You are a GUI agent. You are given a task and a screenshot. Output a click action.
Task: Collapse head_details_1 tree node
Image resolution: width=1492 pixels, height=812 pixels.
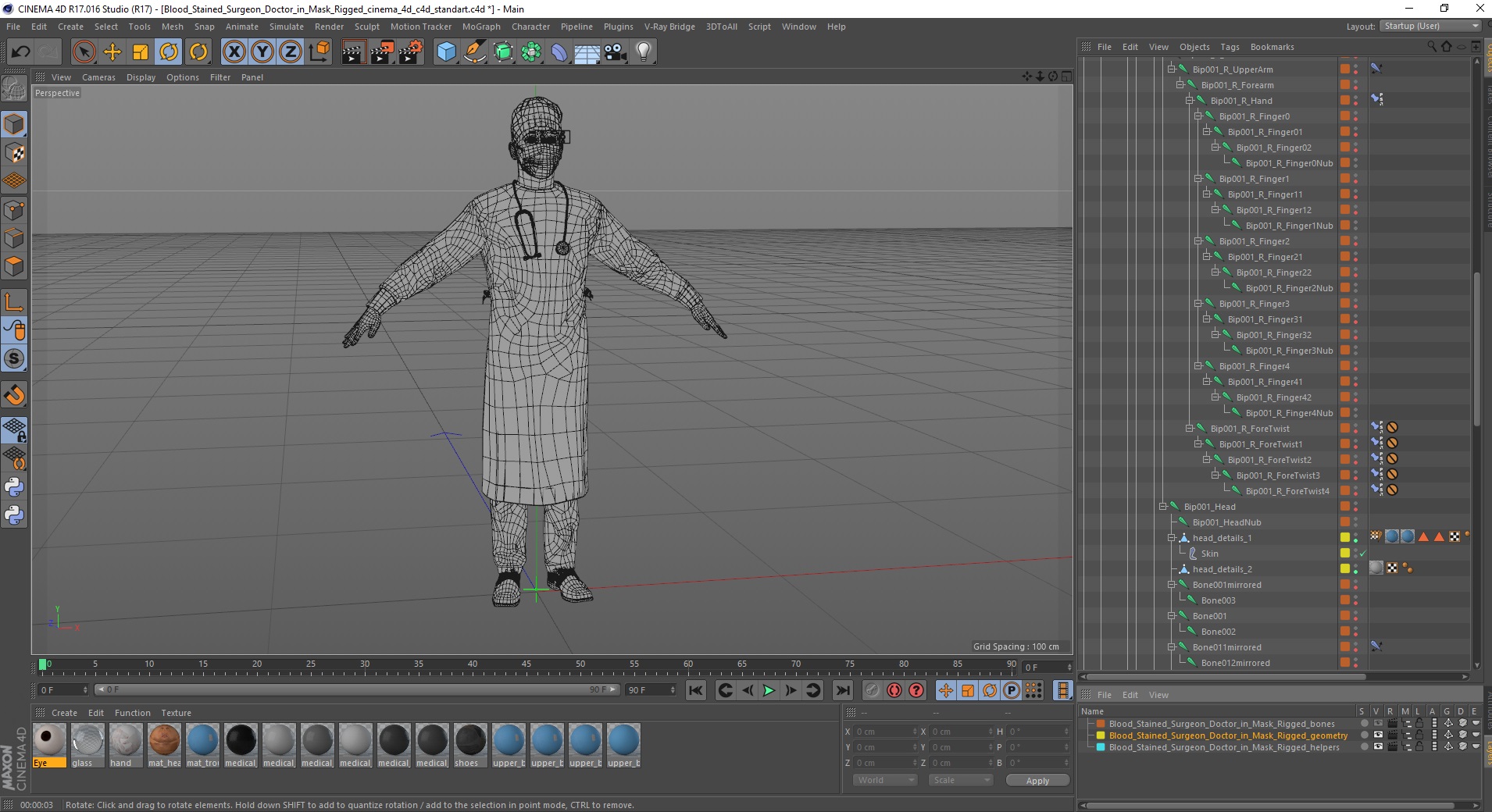coord(1171,538)
